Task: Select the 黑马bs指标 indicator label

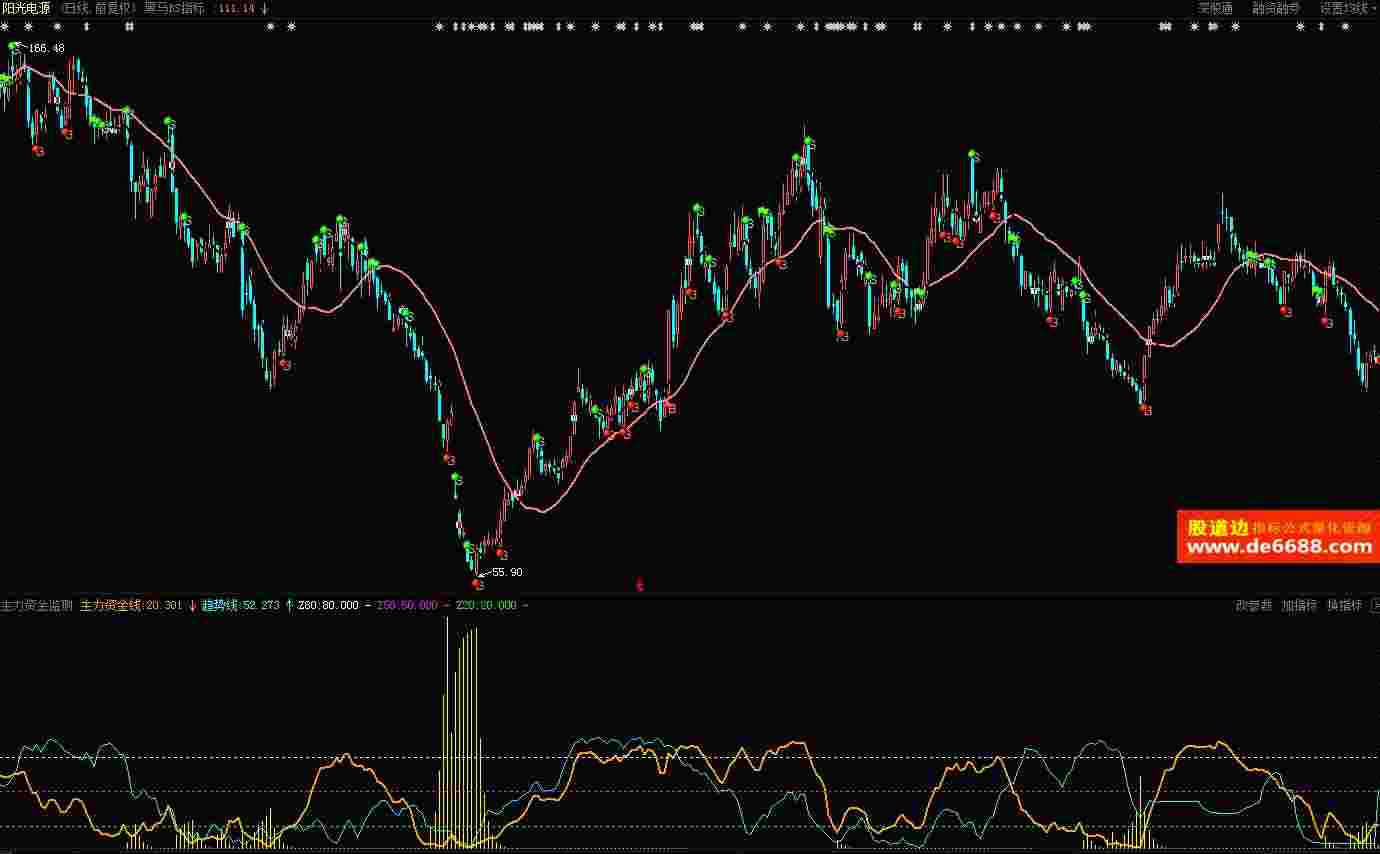Action: click(175, 8)
